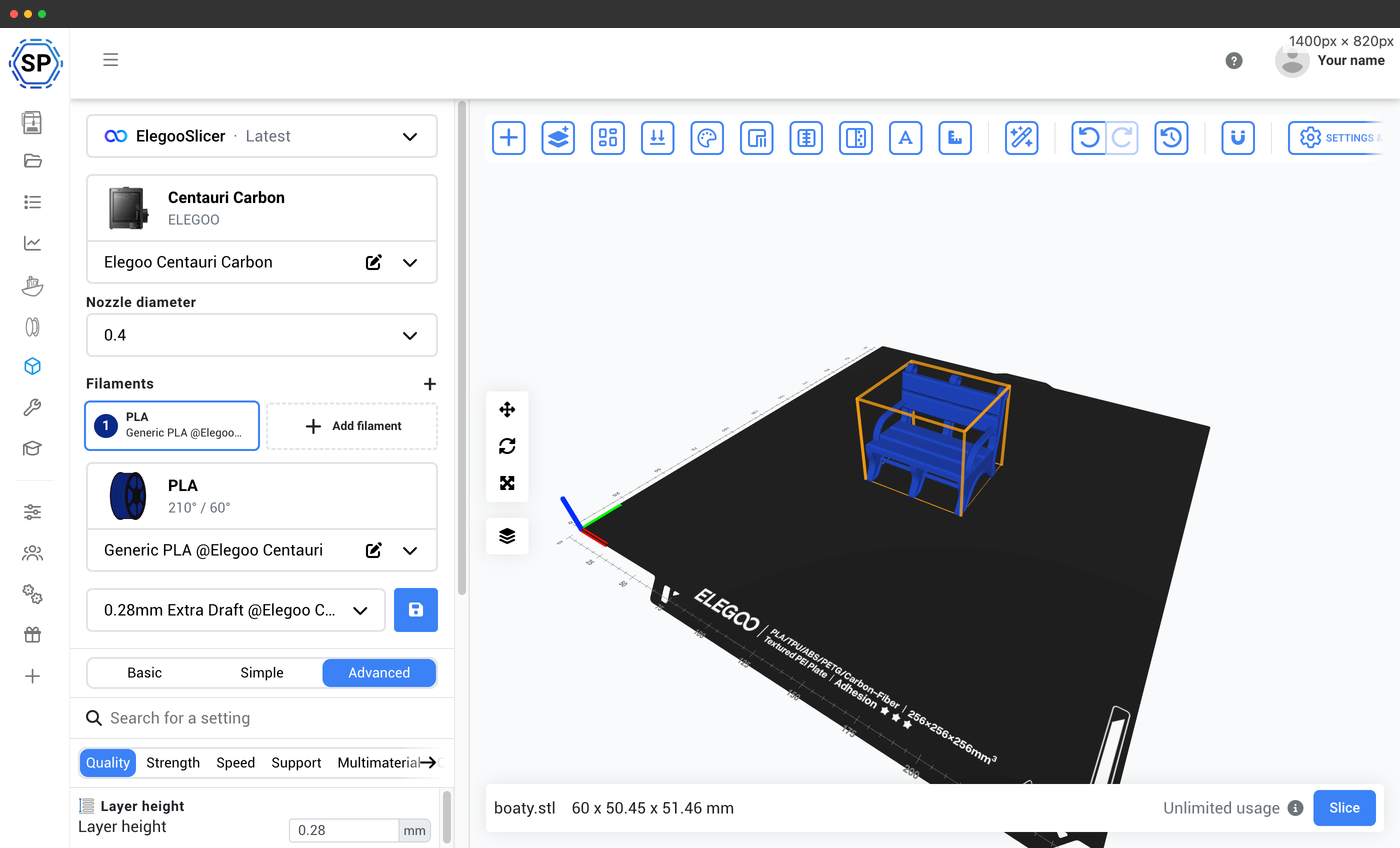The image size is (1400, 848).
Task: Open the filament spools icon
Action: (33, 326)
